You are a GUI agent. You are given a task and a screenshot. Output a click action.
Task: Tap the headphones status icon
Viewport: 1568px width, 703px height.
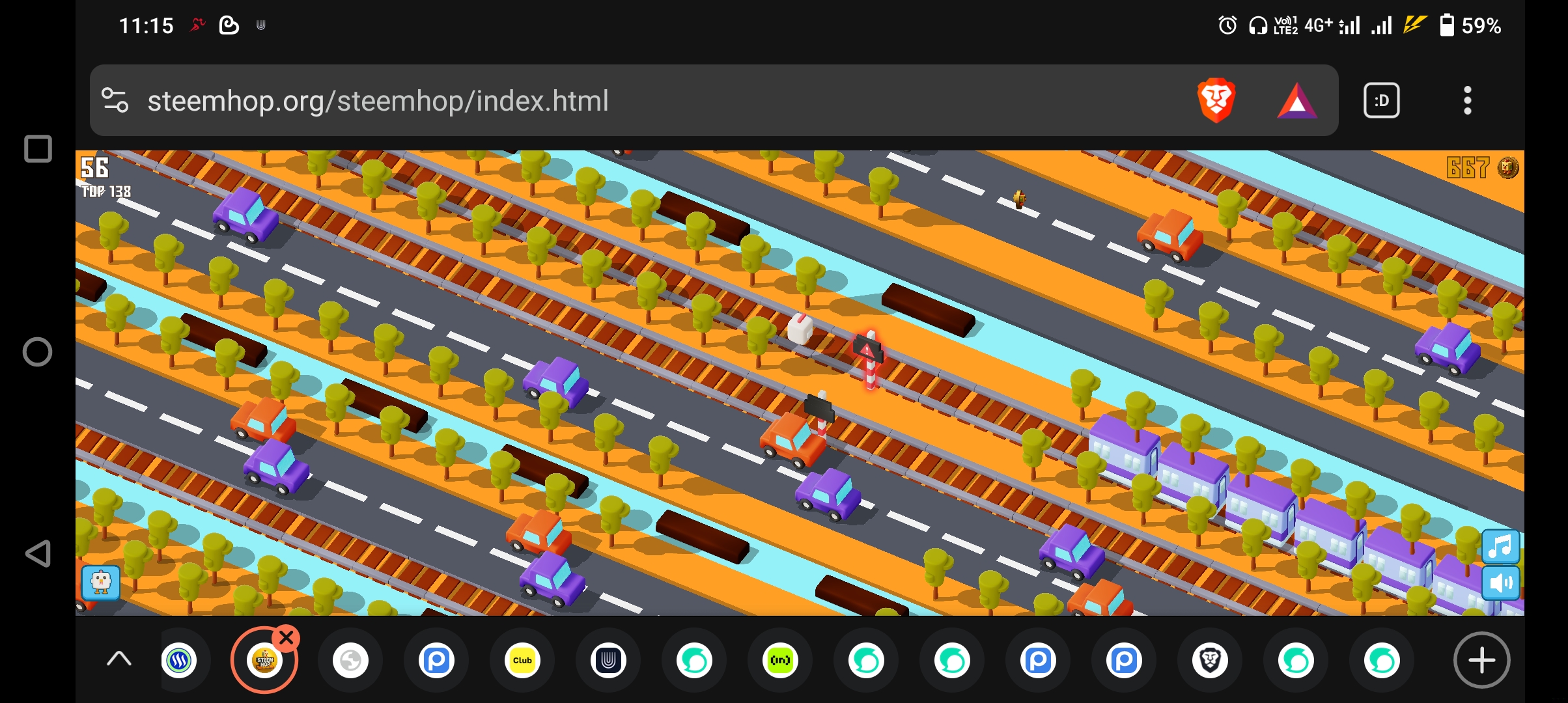[x=1257, y=25]
